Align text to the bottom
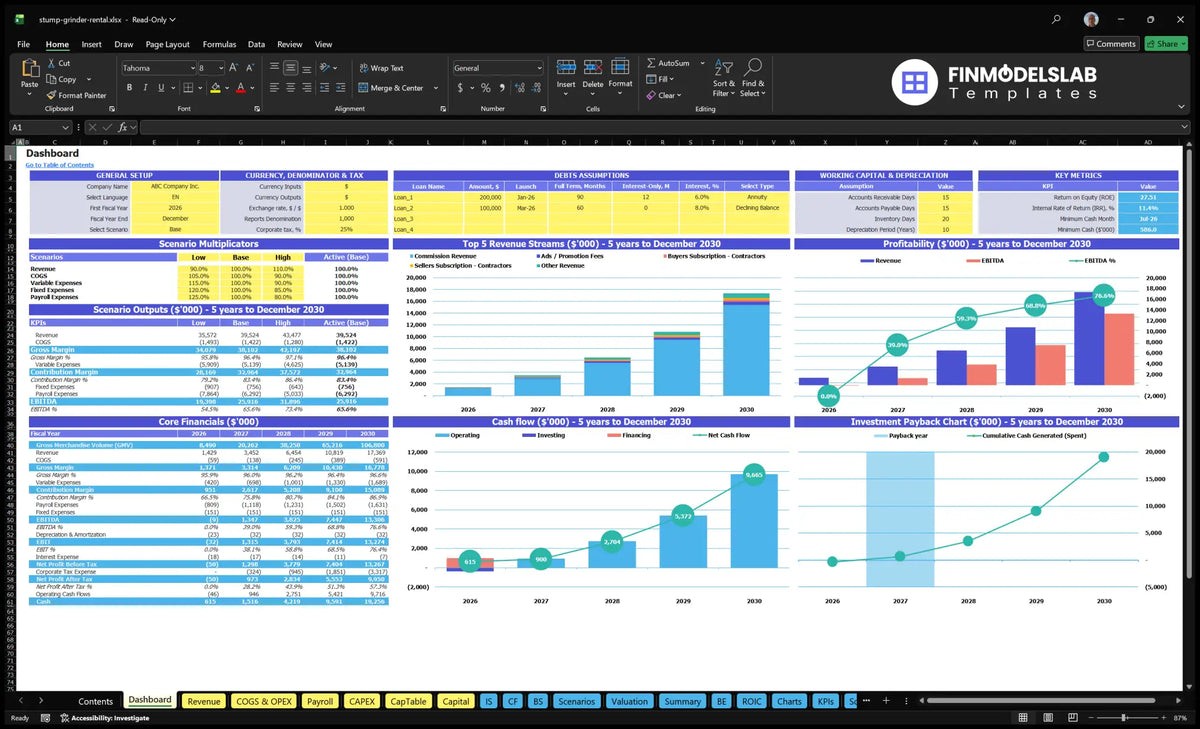Viewport: 1200px width, 729px height. (x=306, y=68)
